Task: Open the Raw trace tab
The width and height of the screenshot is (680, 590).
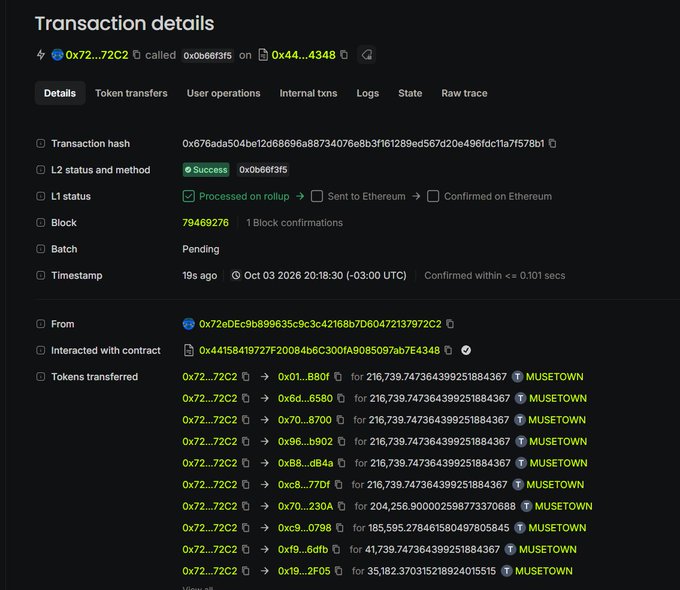Action: click(x=464, y=93)
